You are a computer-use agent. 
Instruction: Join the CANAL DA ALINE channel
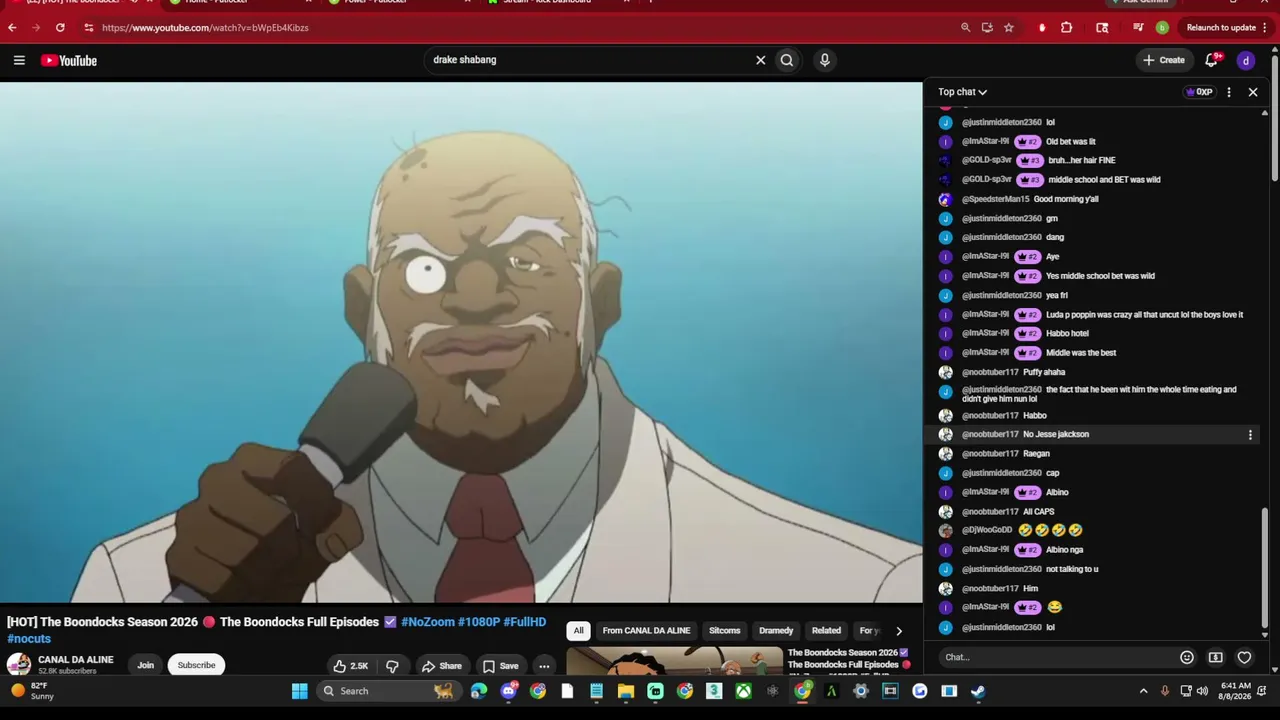(x=145, y=665)
